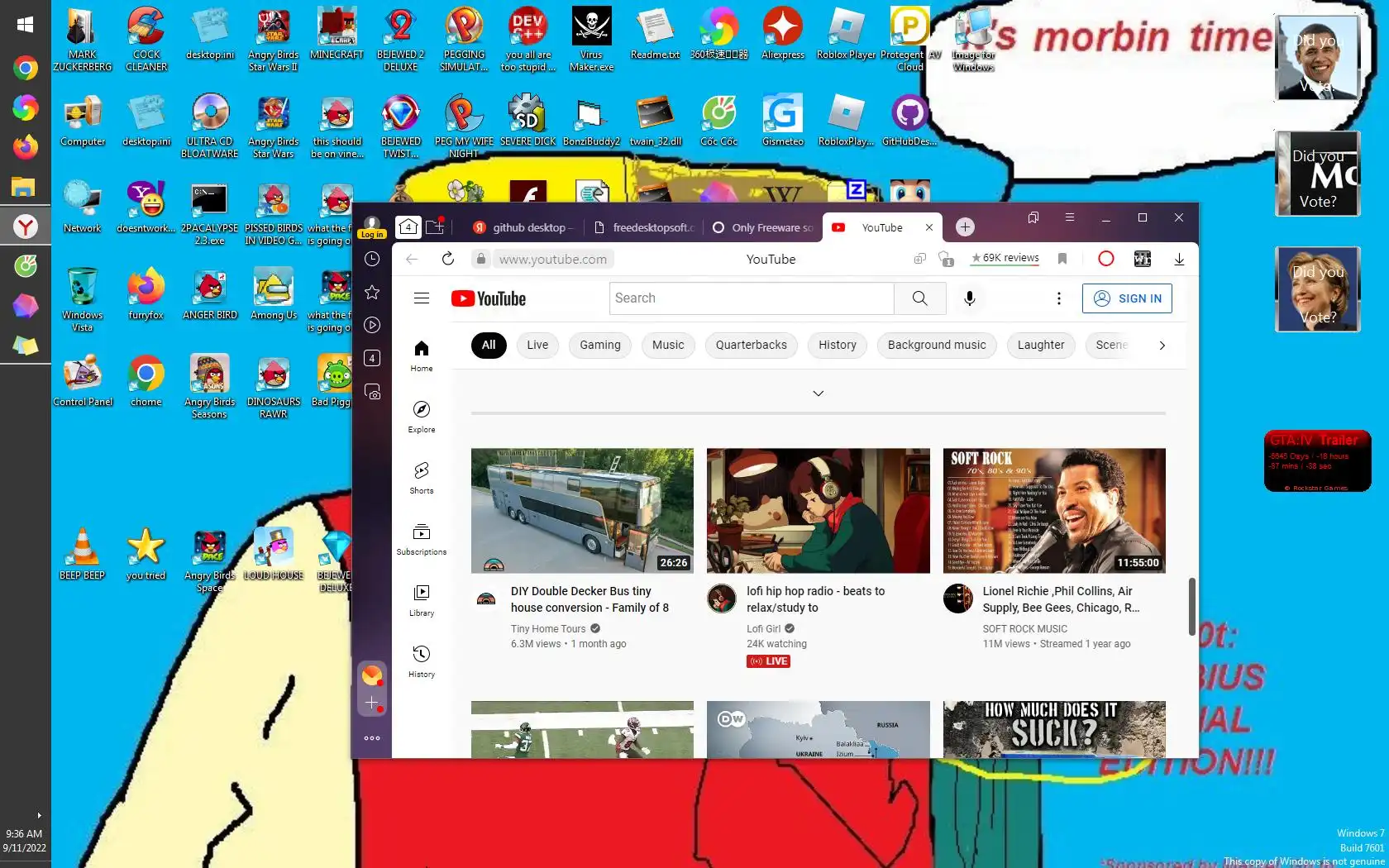Open the MINECRAFT desktop shortcut
The width and height of the screenshot is (1389, 868).
(337, 35)
